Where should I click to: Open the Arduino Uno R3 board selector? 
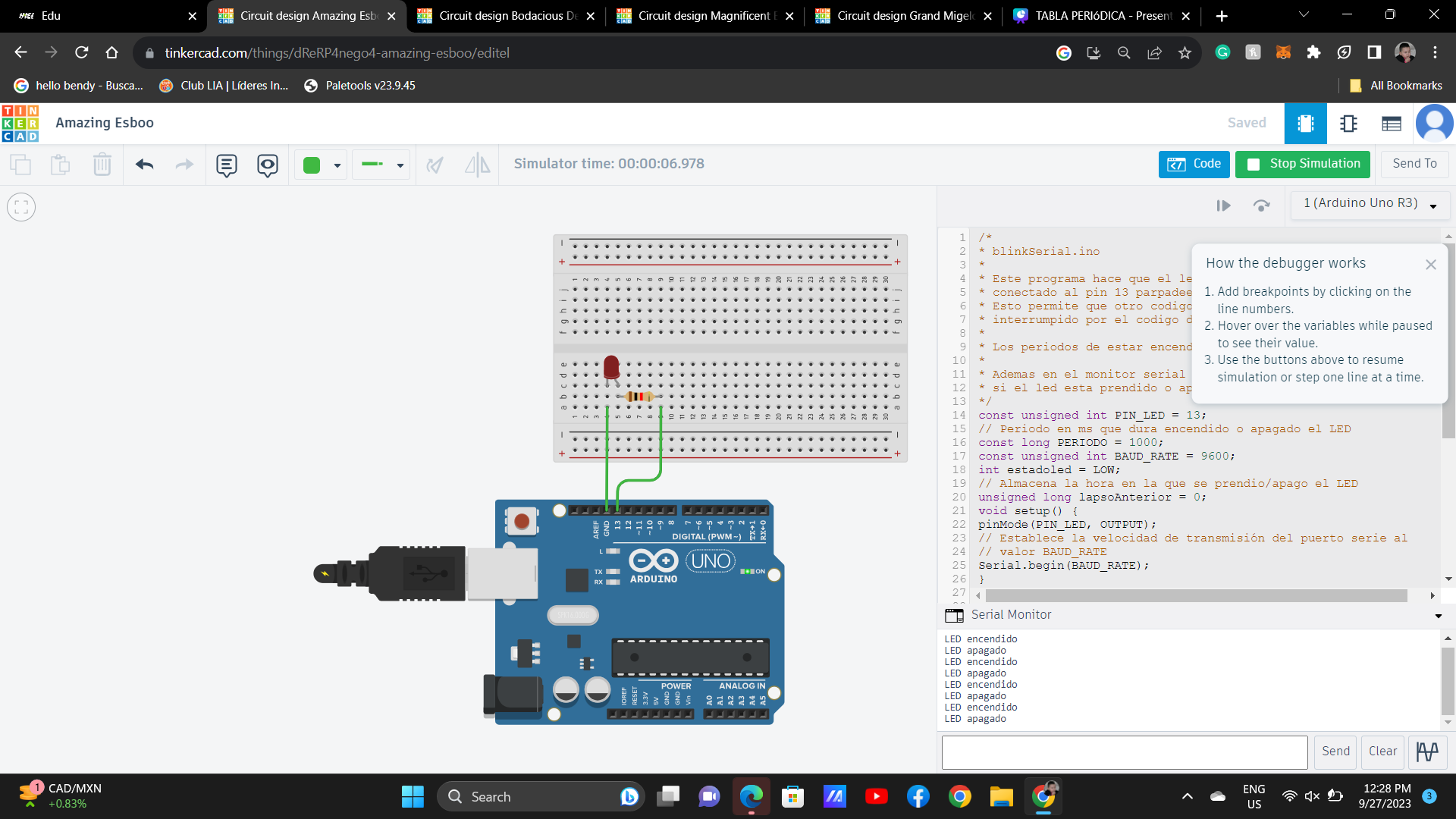point(1370,204)
